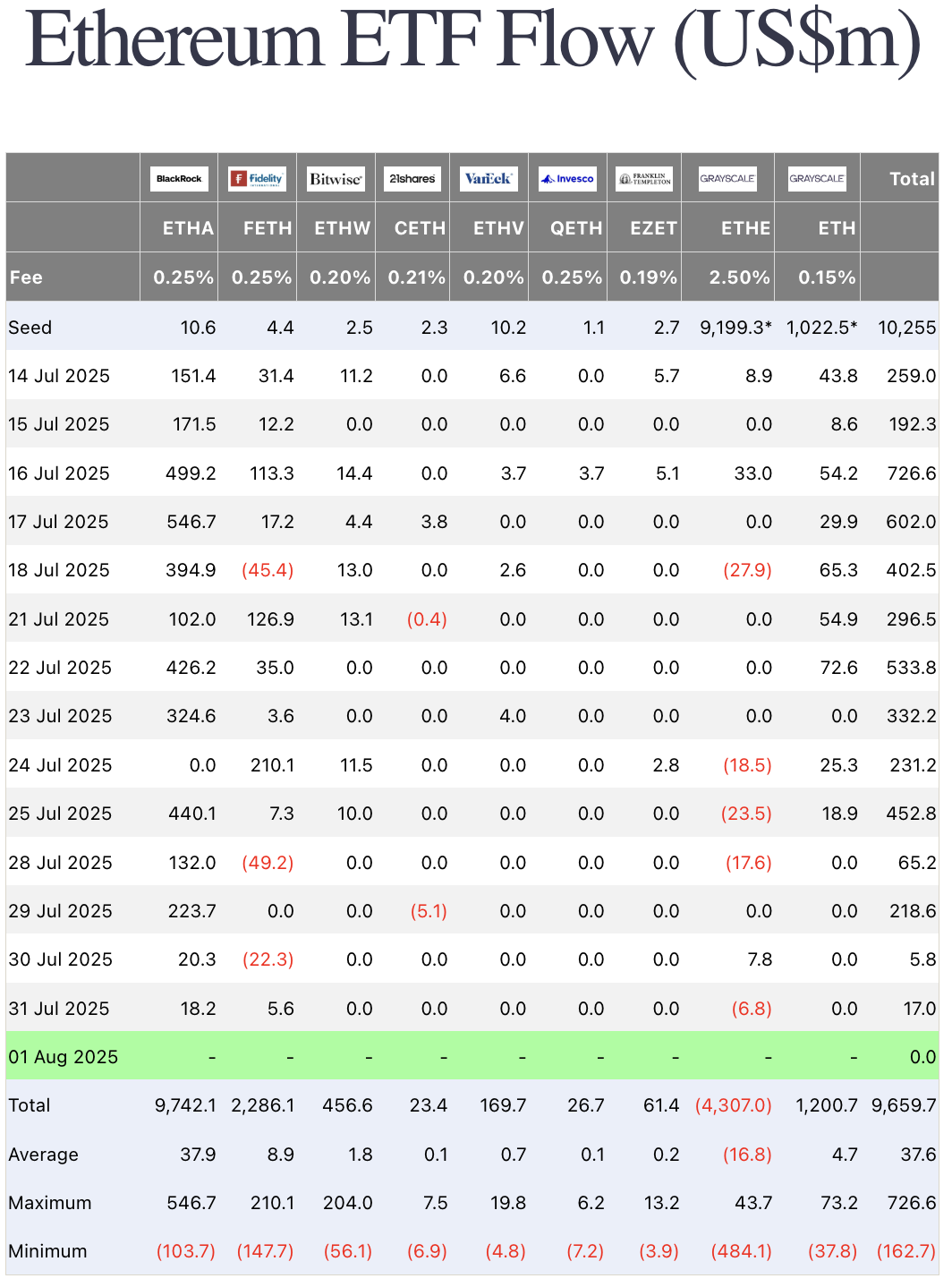The width and height of the screenshot is (952, 1287).
Task: Select the 17 Jul 2025 row date
Action: coord(59,522)
